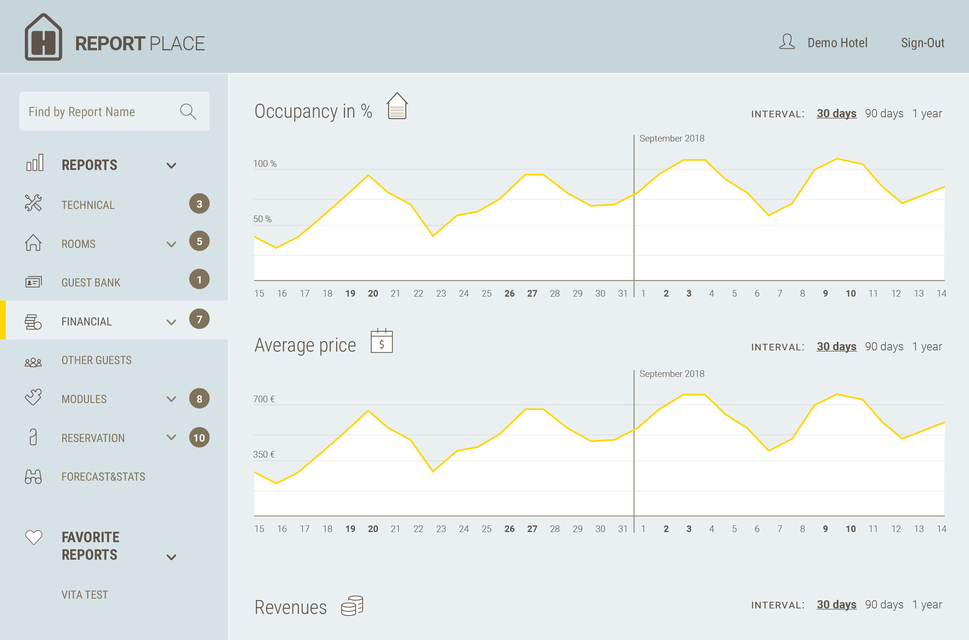Screen dimensions: 969x640
Task: Click the user profile icon
Action: [787, 42]
